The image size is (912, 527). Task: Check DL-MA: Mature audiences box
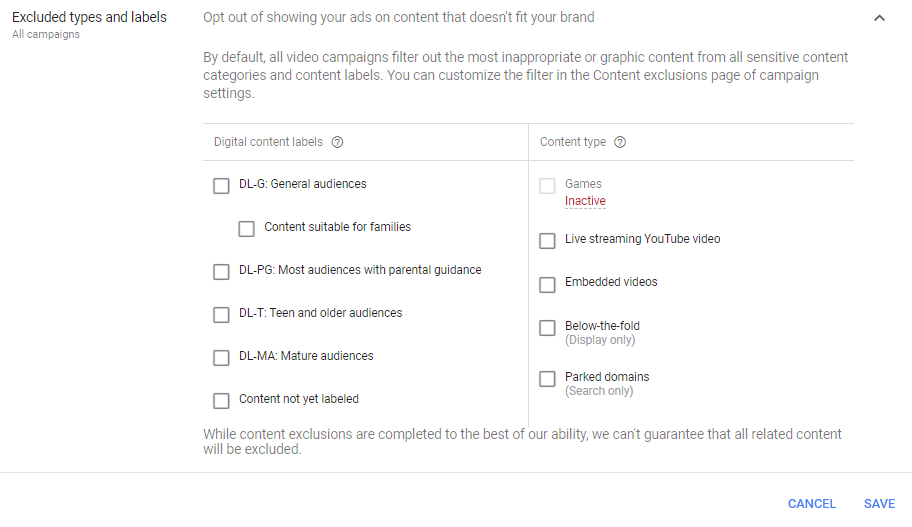click(x=221, y=358)
